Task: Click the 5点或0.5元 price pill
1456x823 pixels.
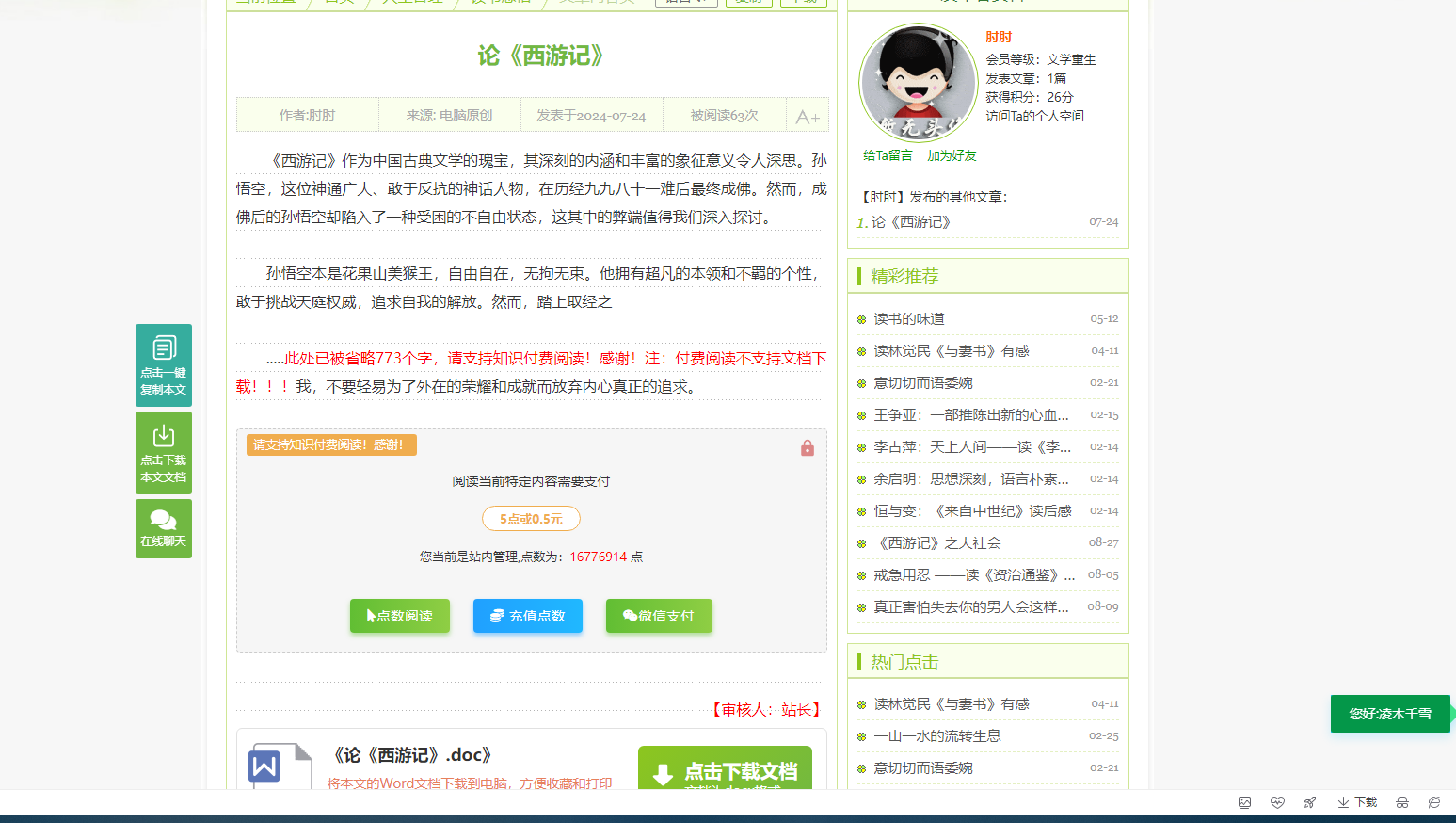Action: [x=531, y=519]
